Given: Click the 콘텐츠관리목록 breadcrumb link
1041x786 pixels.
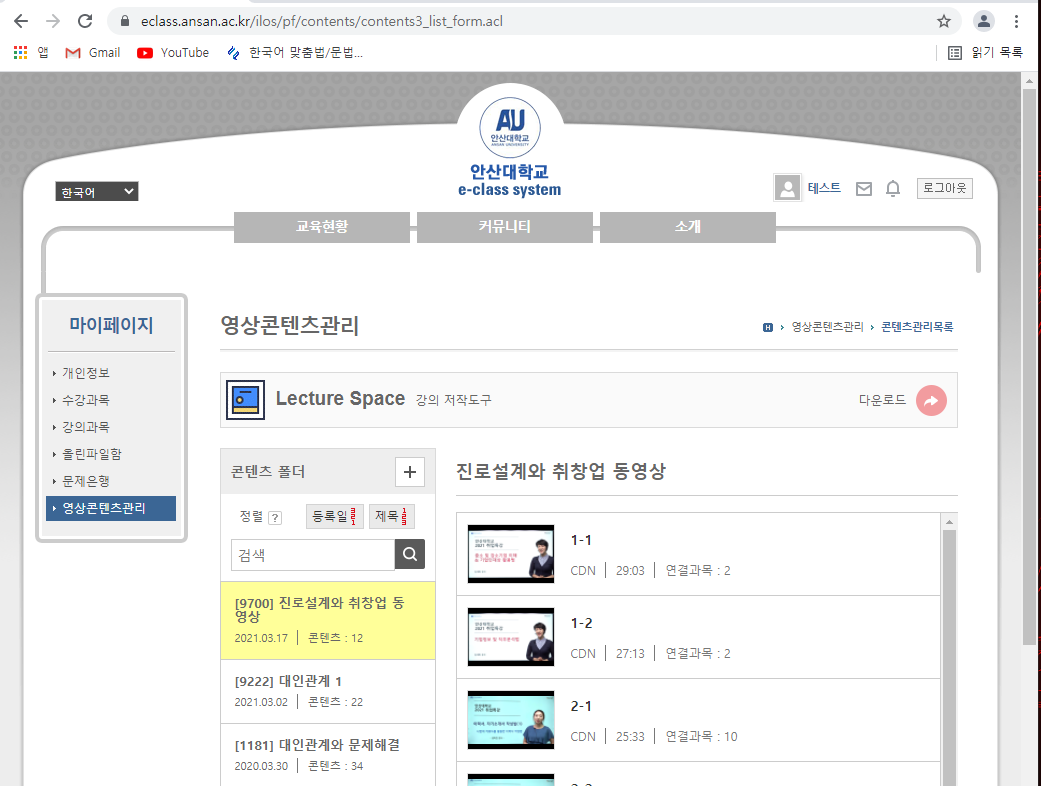Looking at the screenshot, I should (x=917, y=327).
